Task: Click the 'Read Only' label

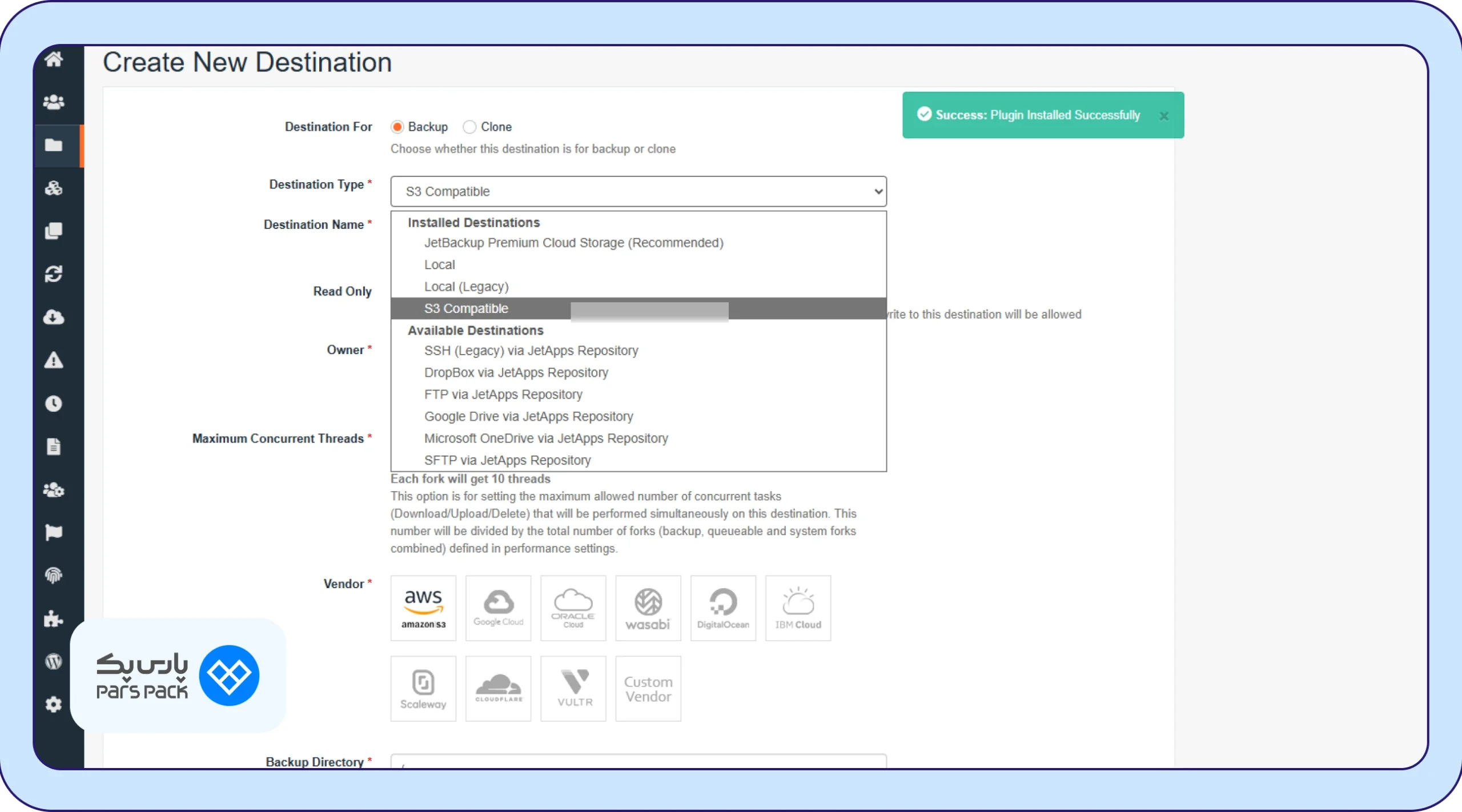Action: click(343, 291)
